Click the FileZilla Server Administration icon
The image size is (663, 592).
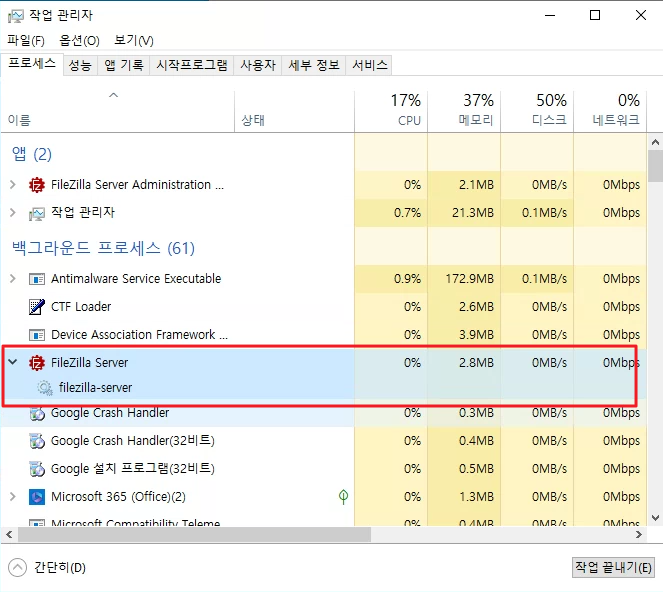coord(37,185)
